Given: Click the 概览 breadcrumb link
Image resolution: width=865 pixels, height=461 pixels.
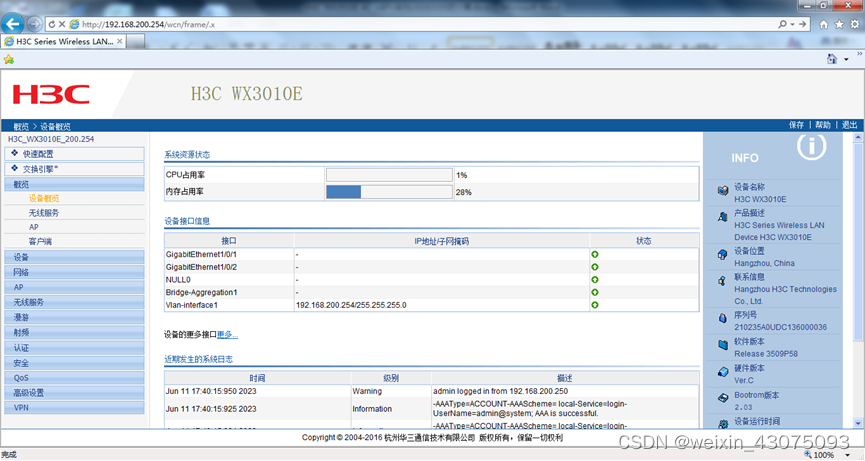Looking at the screenshot, I should pos(20,126).
